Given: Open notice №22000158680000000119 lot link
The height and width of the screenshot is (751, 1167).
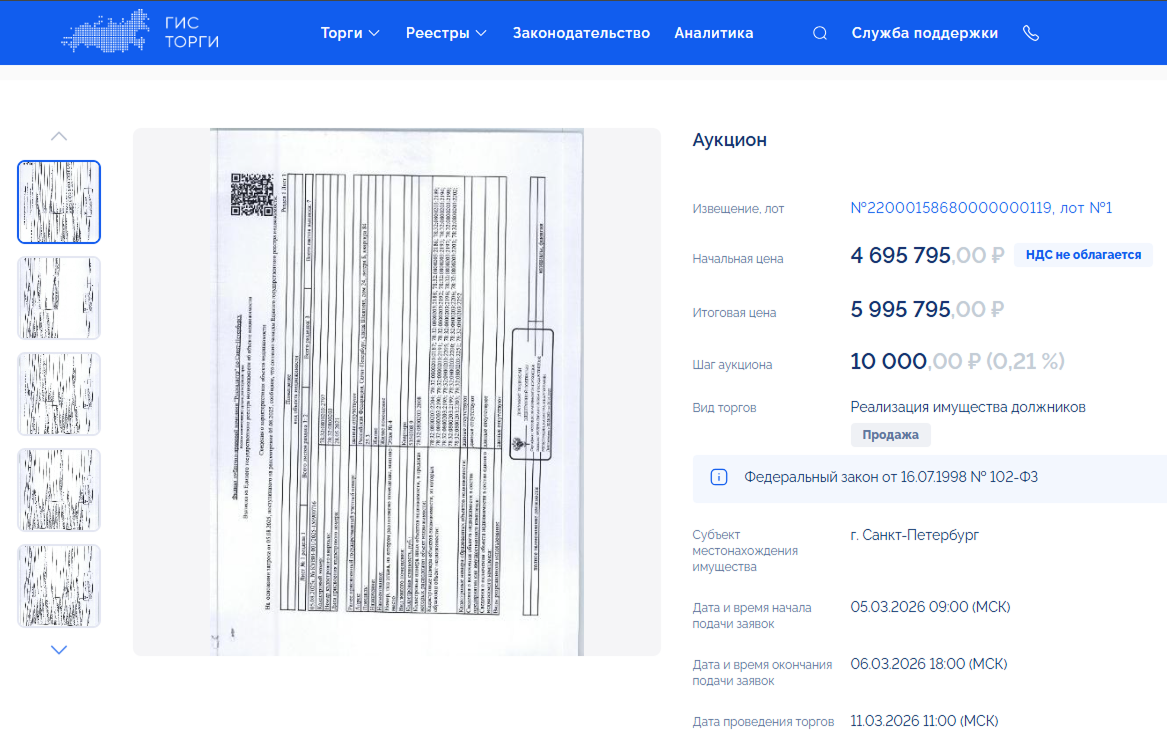Looking at the screenshot, I should tap(981, 208).
